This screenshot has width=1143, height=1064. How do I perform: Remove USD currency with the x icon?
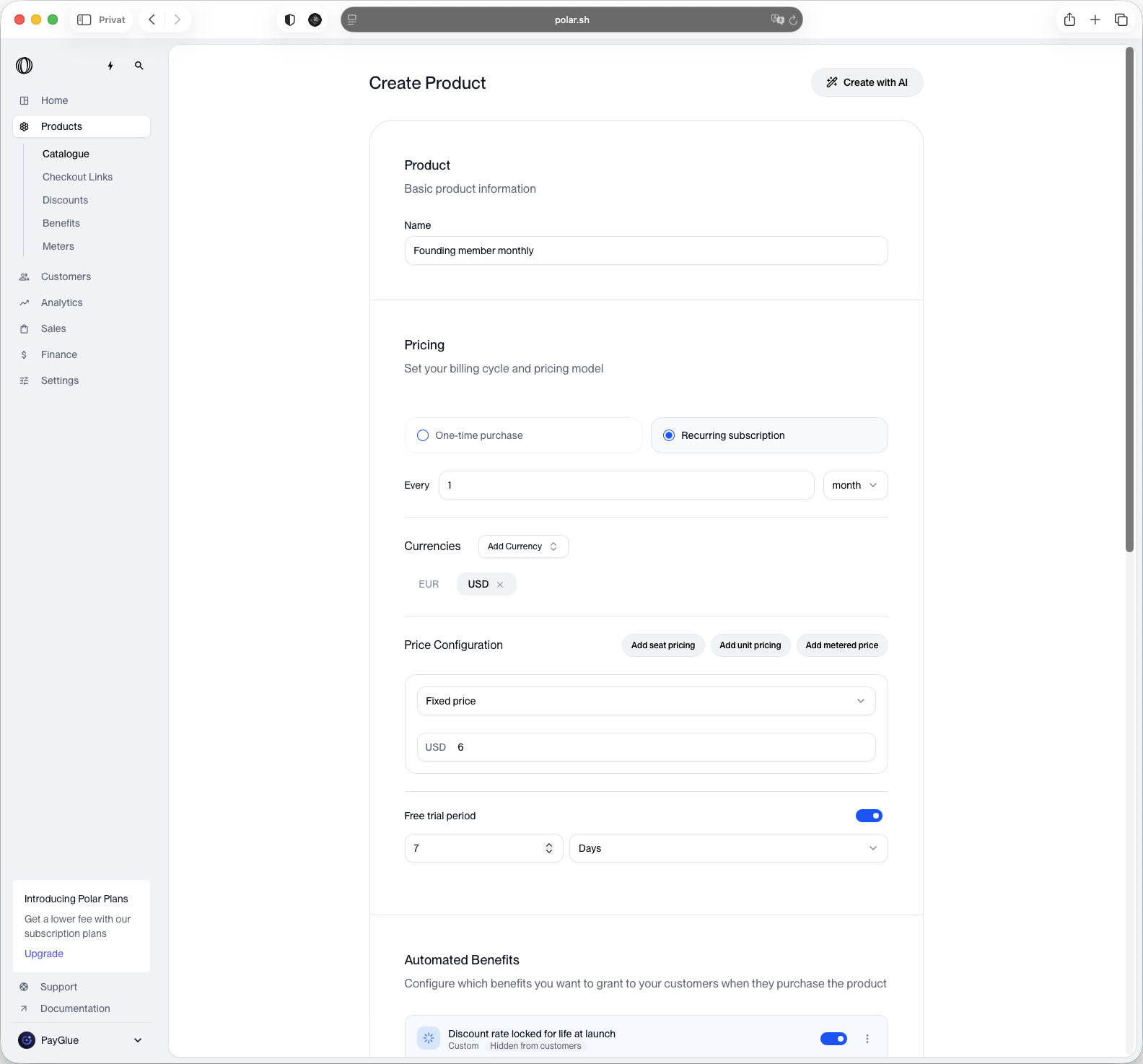point(500,585)
